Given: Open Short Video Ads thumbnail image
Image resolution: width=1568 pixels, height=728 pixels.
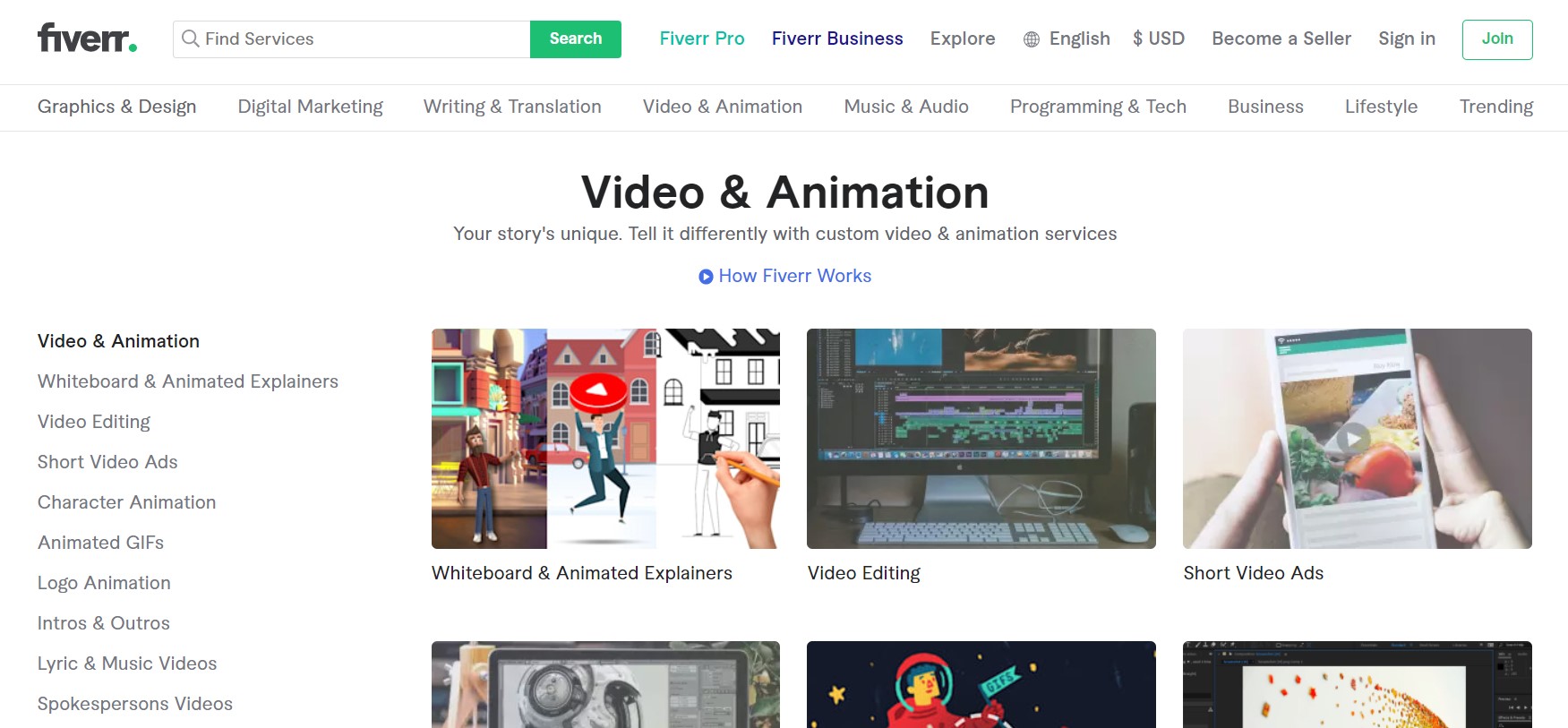Looking at the screenshot, I should 1358,439.
